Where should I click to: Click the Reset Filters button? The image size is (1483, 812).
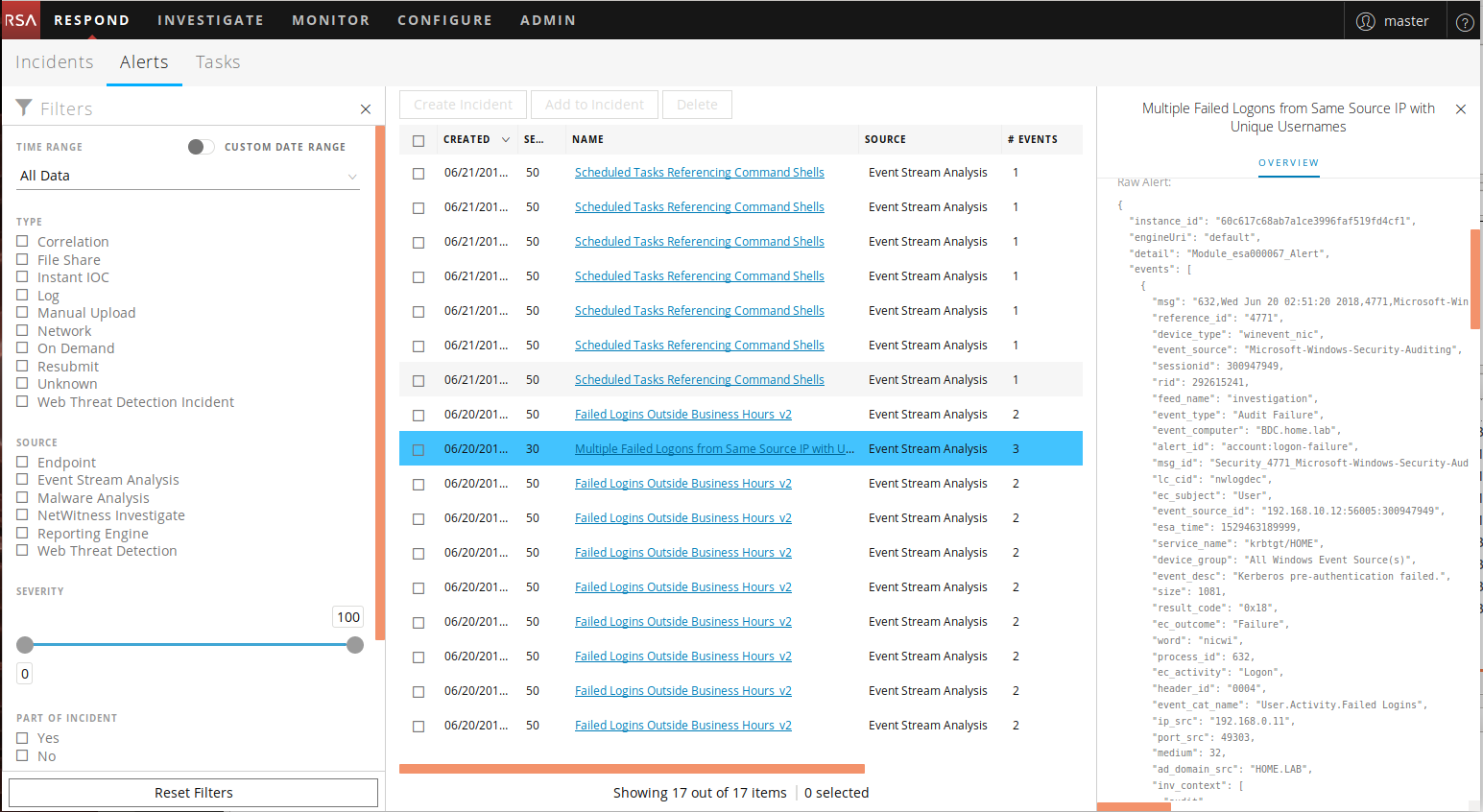(193, 793)
